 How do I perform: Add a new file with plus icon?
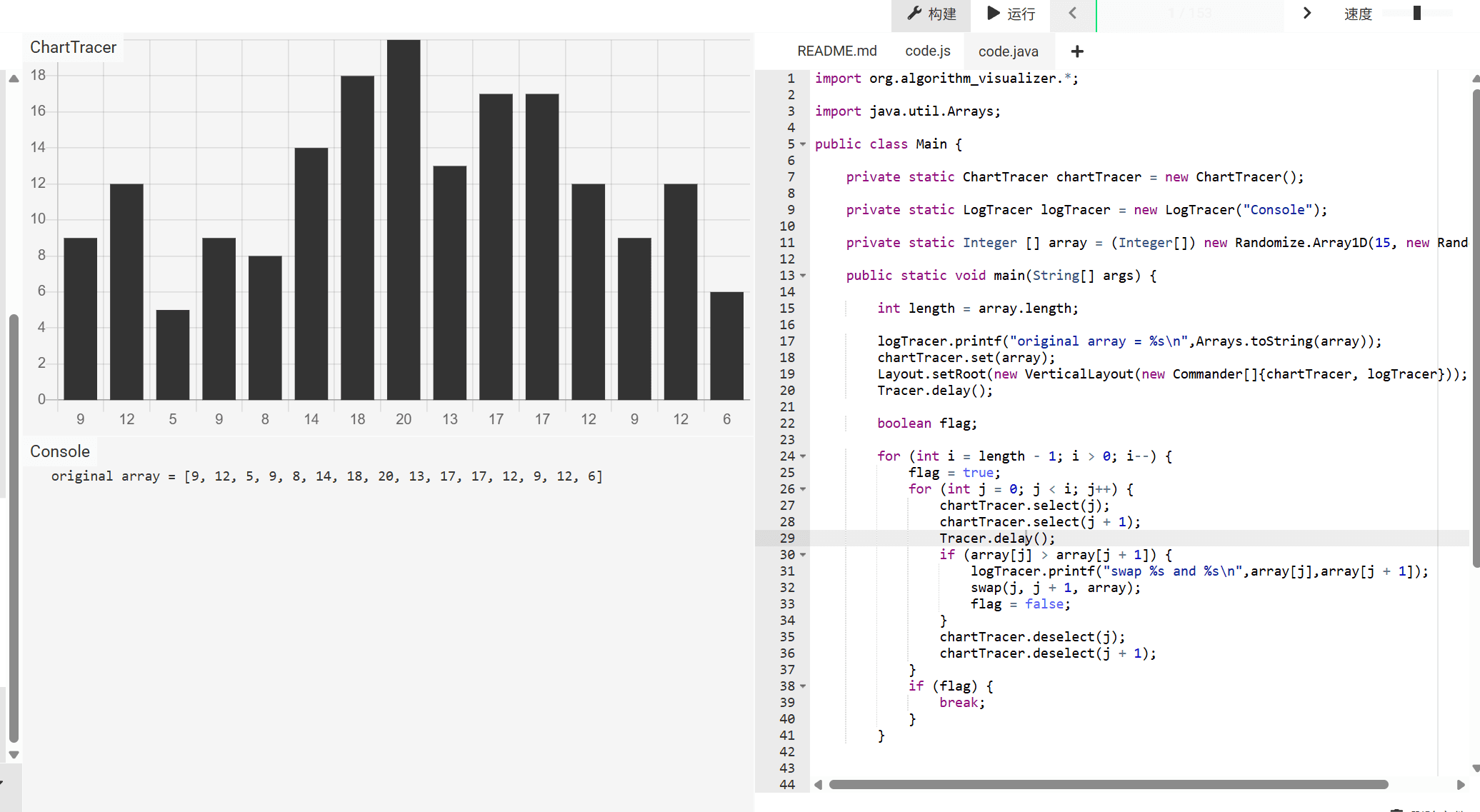(x=1077, y=51)
